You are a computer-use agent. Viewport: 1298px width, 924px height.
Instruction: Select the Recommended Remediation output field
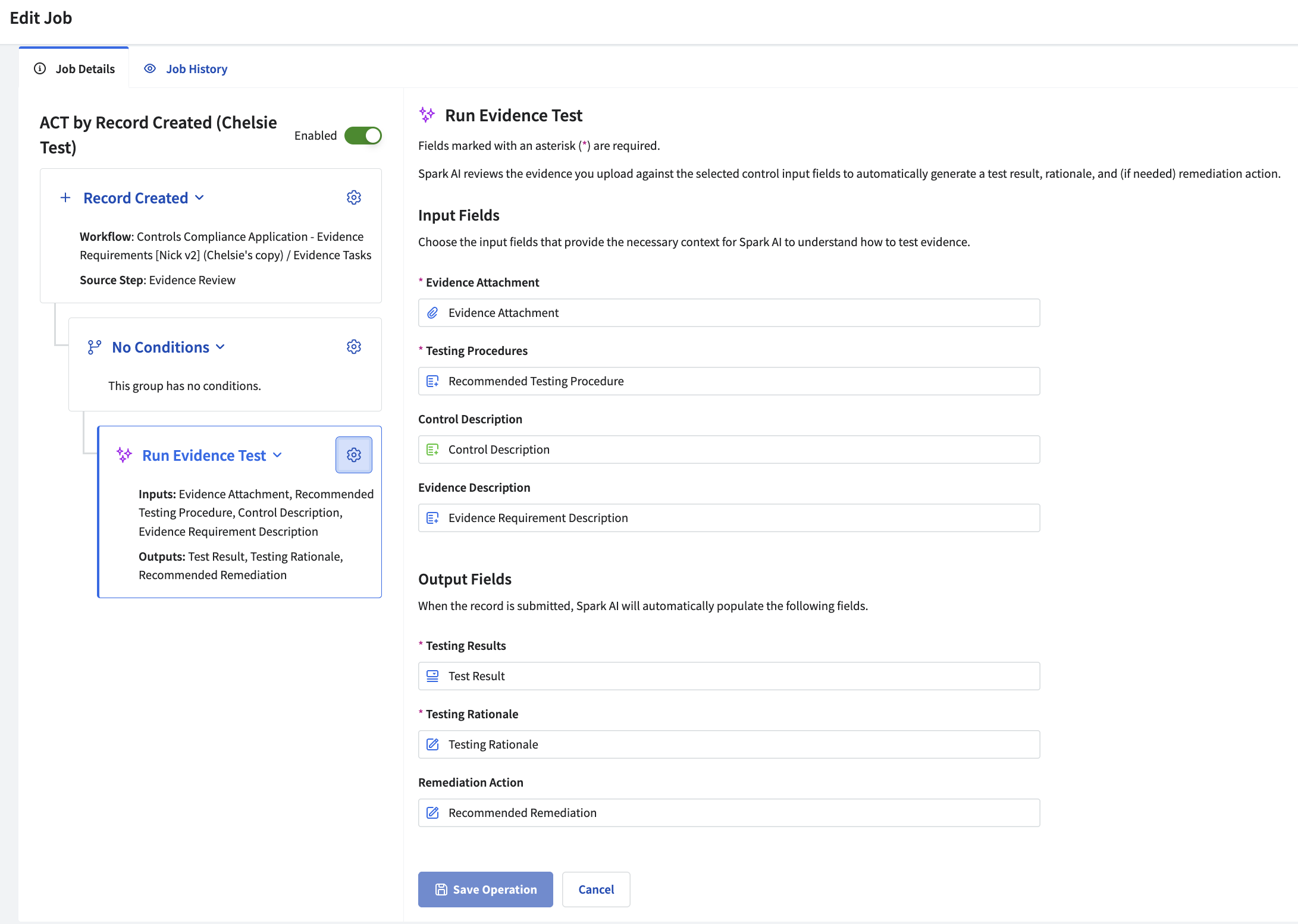(729, 813)
